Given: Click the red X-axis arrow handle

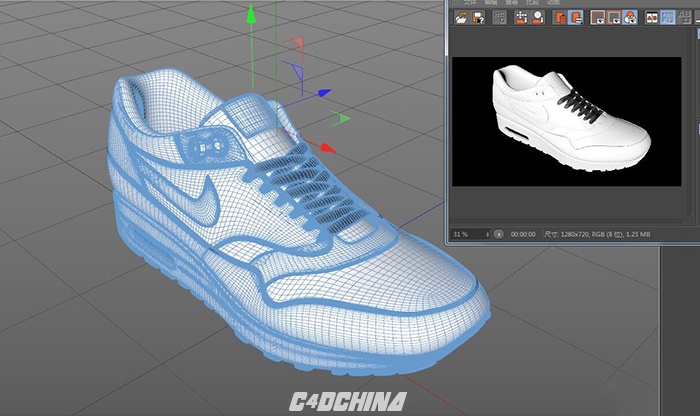Looking at the screenshot, I should click(x=328, y=148).
